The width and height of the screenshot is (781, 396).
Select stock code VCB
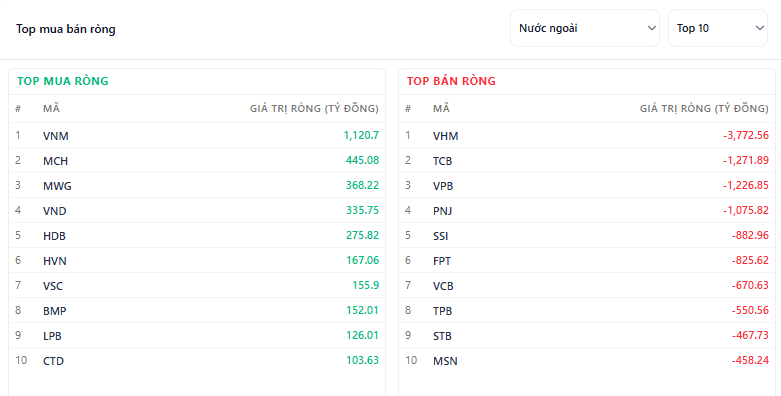pyautogui.click(x=443, y=286)
